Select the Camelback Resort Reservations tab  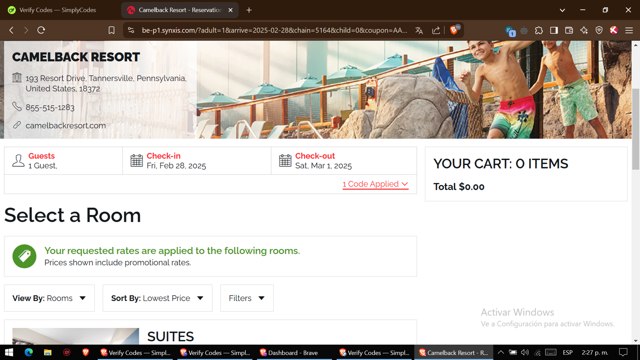tap(180, 10)
